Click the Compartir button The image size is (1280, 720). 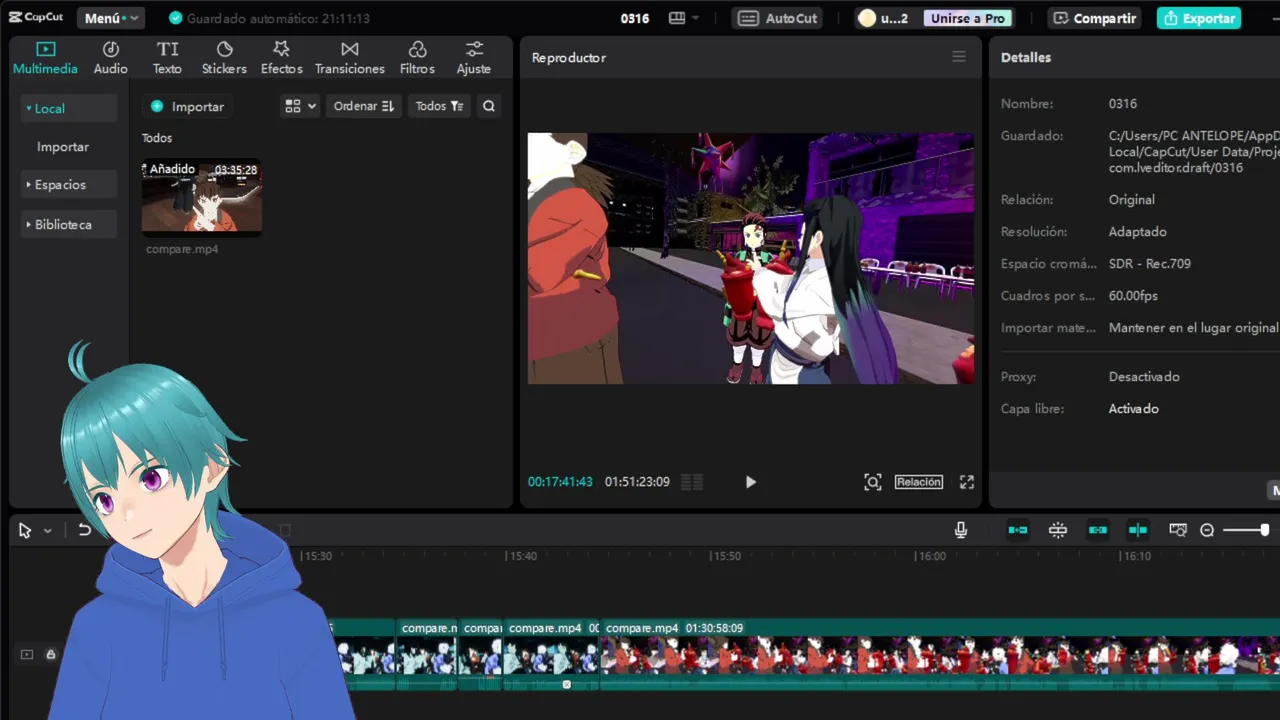tap(1095, 18)
